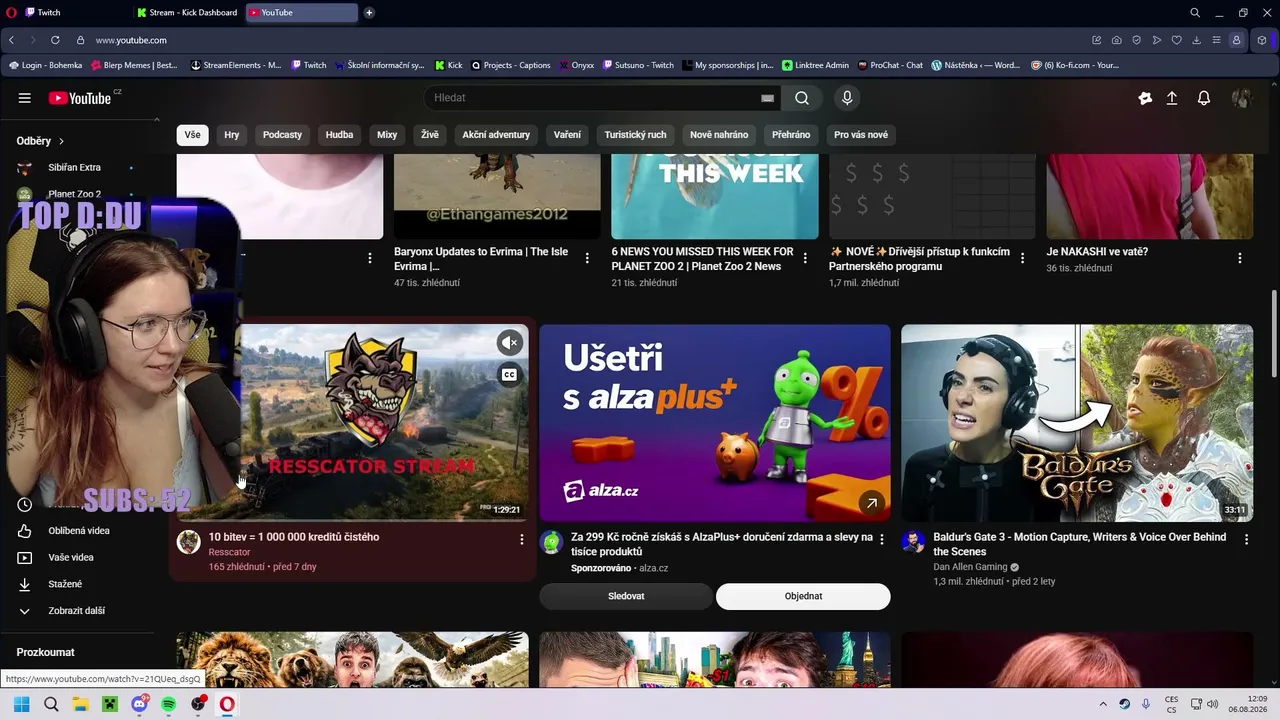Click the Objednat button

(803, 596)
